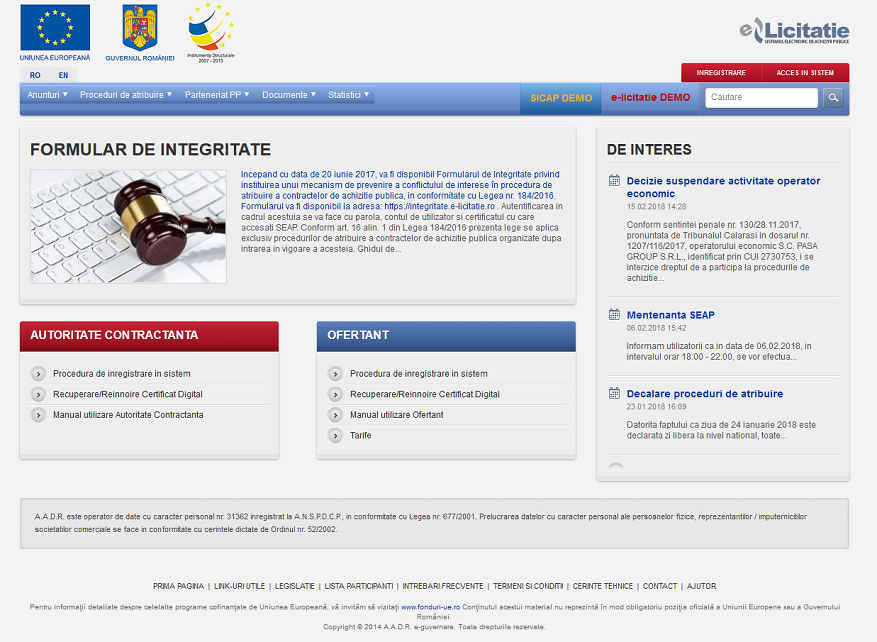Open the Statistici menu
877x642 pixels.
349,95
